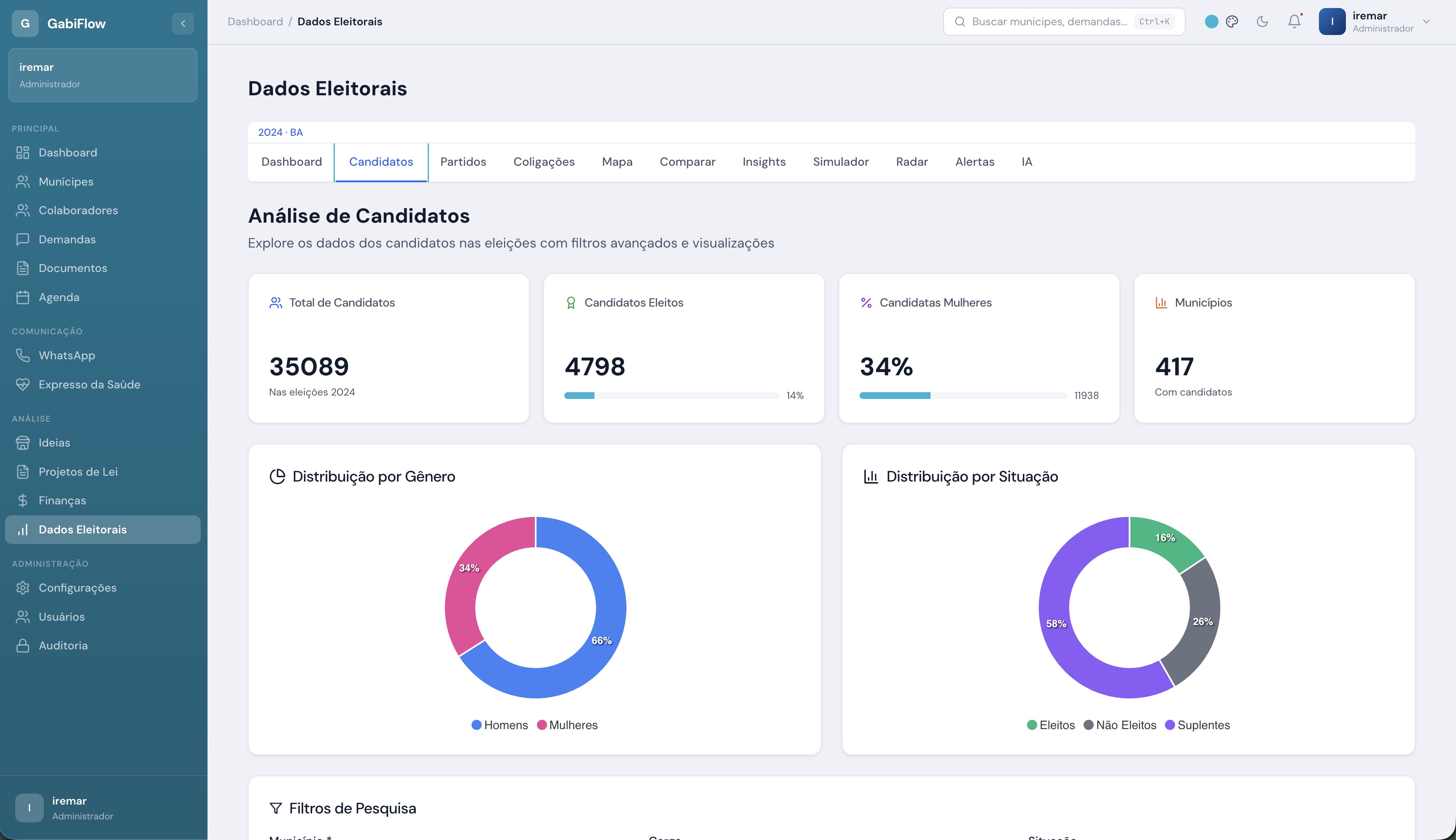The height and width of the screenshot is (840, 1456).
Task: Click the search magnifier icon
Action: [960, 22]
